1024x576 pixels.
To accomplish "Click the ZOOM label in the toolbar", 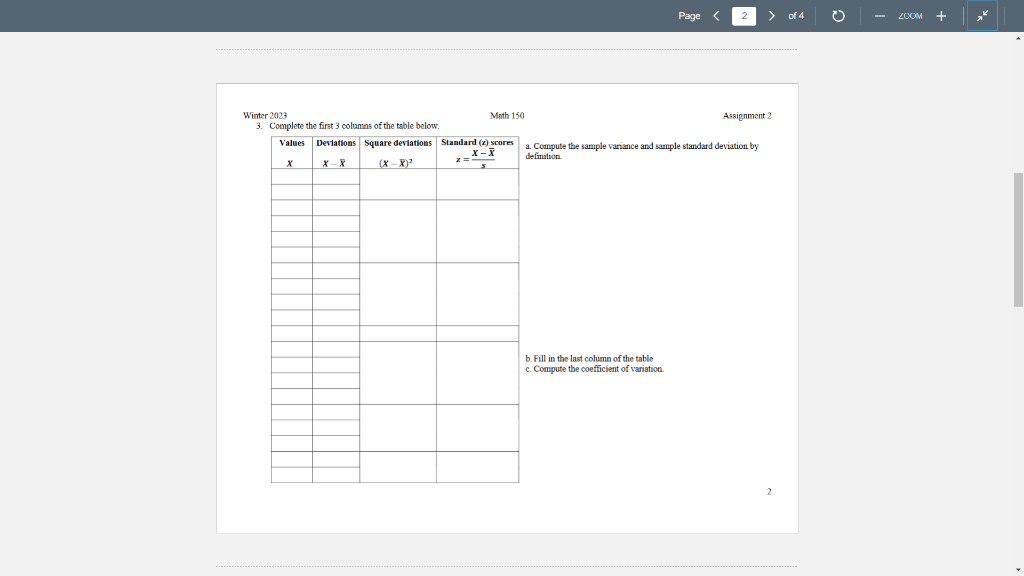I will pos(909,16).
